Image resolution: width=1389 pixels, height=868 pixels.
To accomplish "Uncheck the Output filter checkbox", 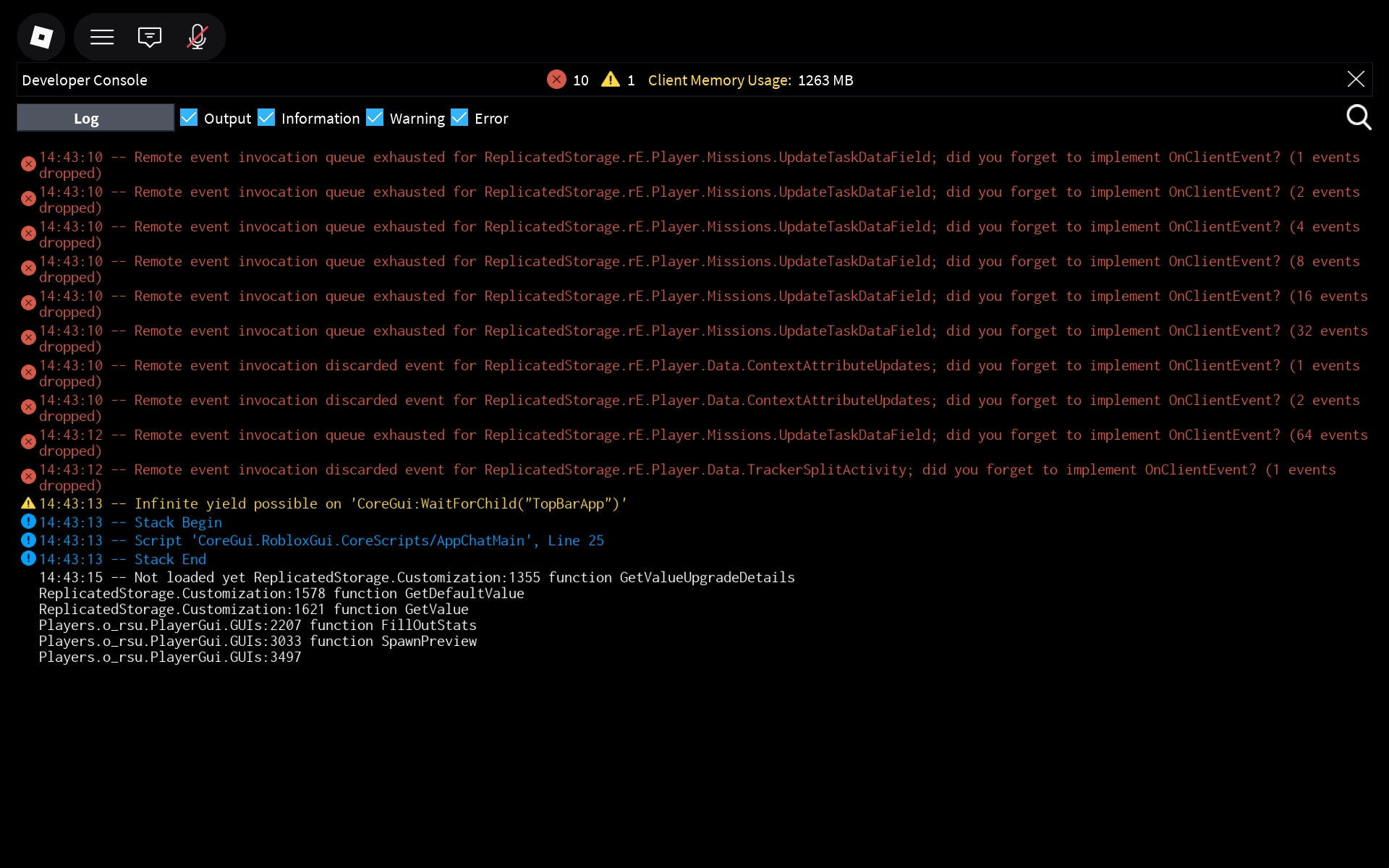I will click(189, 118).
